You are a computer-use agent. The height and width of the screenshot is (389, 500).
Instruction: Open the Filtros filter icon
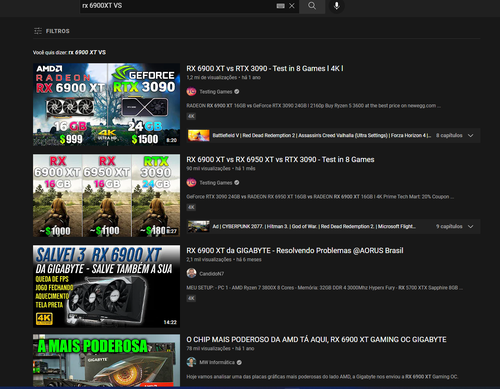click(x=38, y=31)
